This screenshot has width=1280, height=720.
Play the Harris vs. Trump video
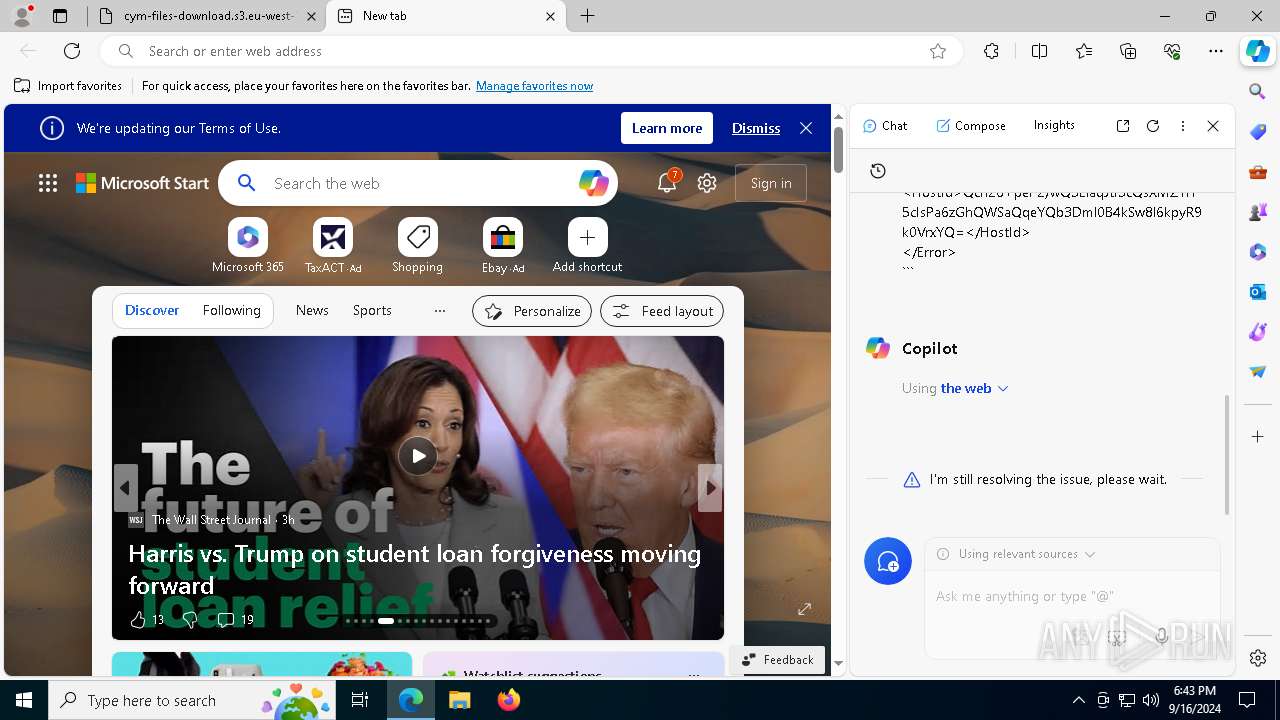click(418, 456)
